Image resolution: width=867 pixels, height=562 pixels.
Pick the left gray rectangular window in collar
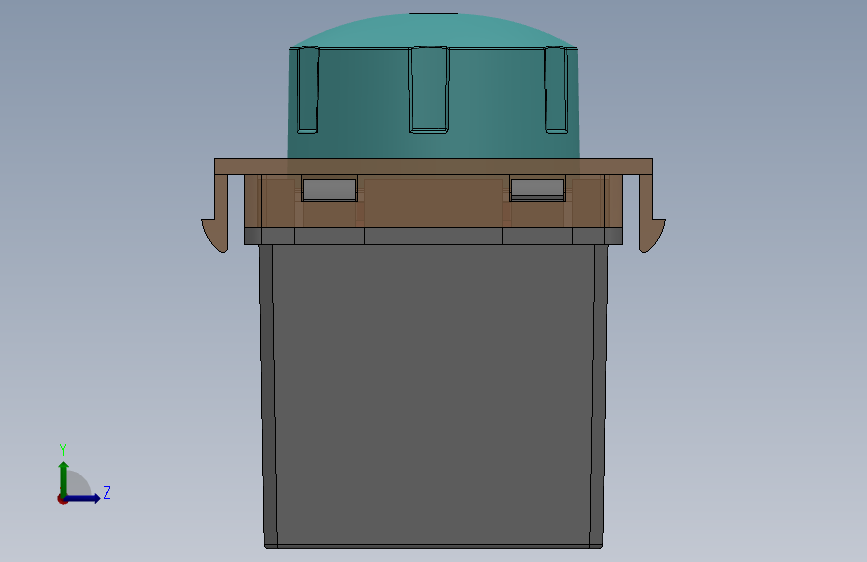point(329,189)
